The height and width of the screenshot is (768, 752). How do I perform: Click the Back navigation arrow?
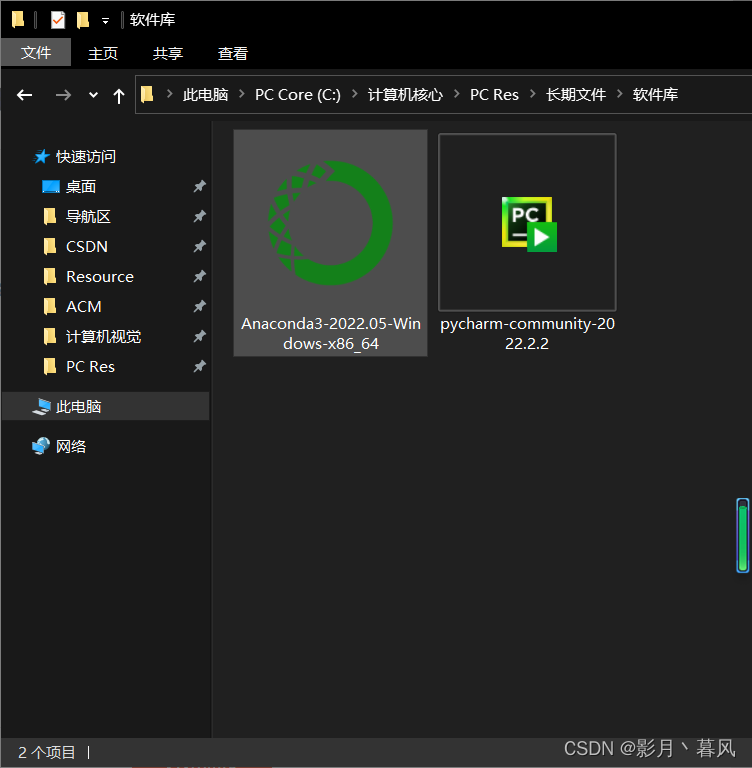pos(24,95)
